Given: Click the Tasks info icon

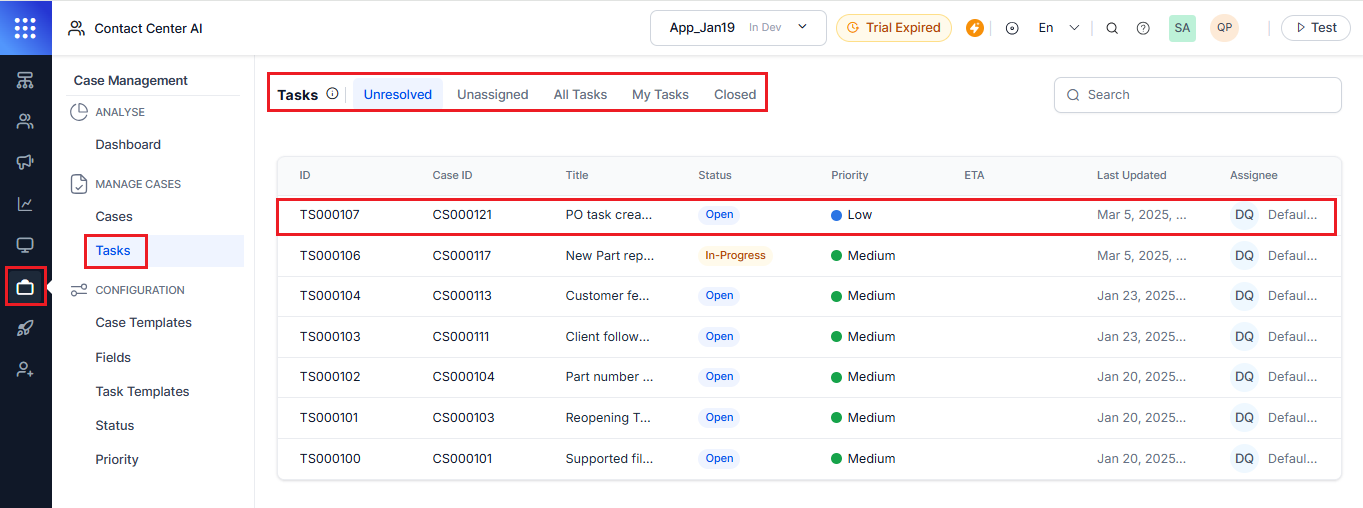Looking at the screenshot, I should click(x=332, y=94).
